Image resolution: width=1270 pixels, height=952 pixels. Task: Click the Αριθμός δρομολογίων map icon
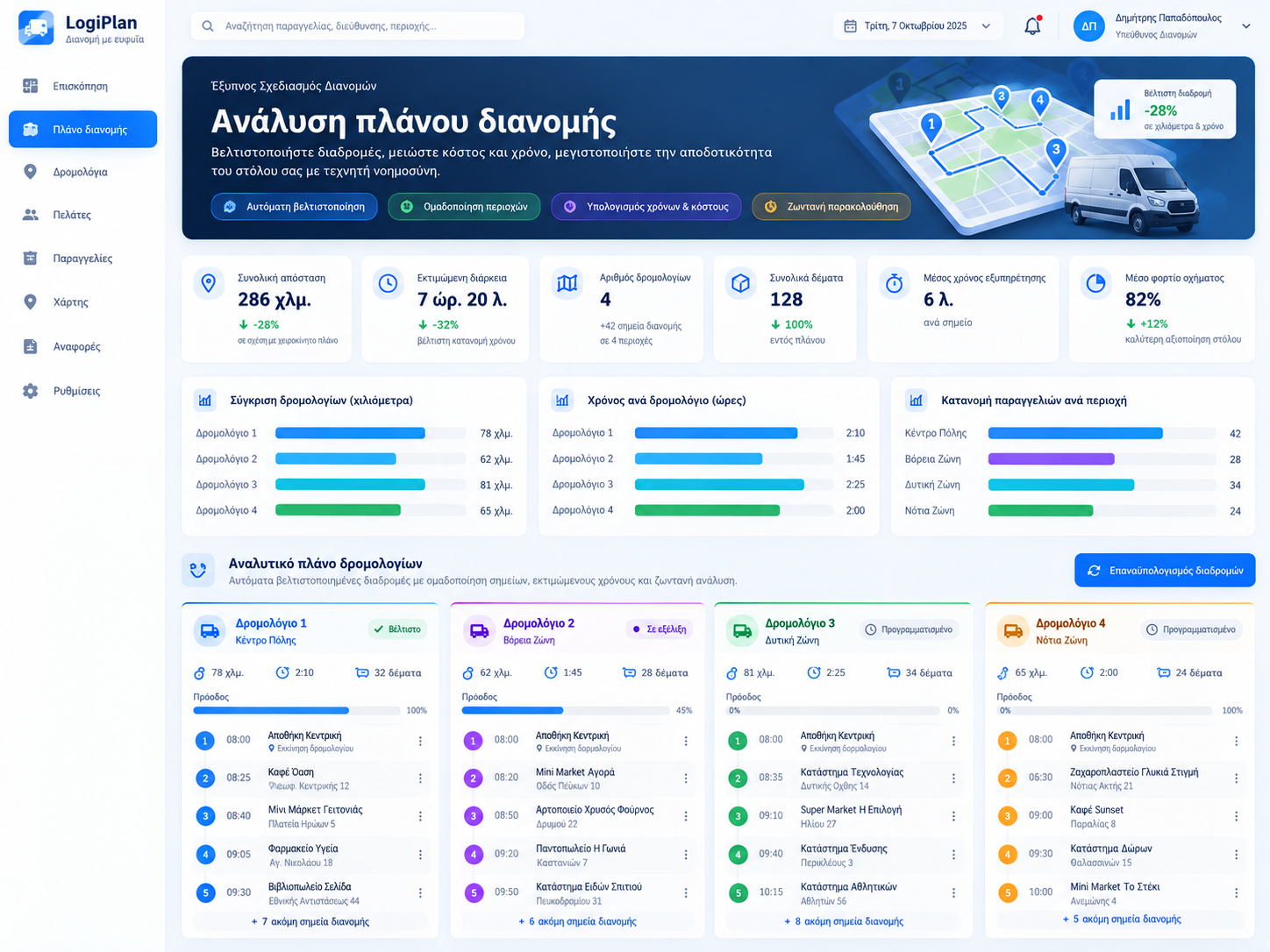(x=567, y=283)
